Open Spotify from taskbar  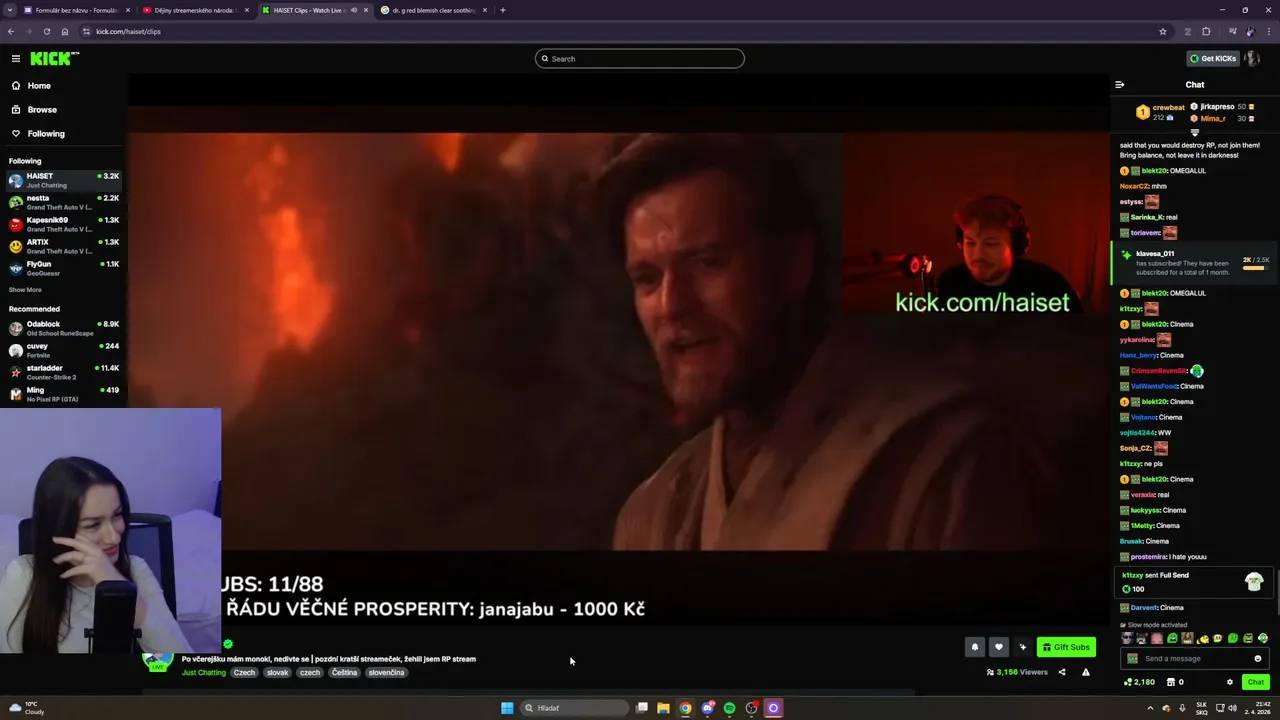coord(729,708)
